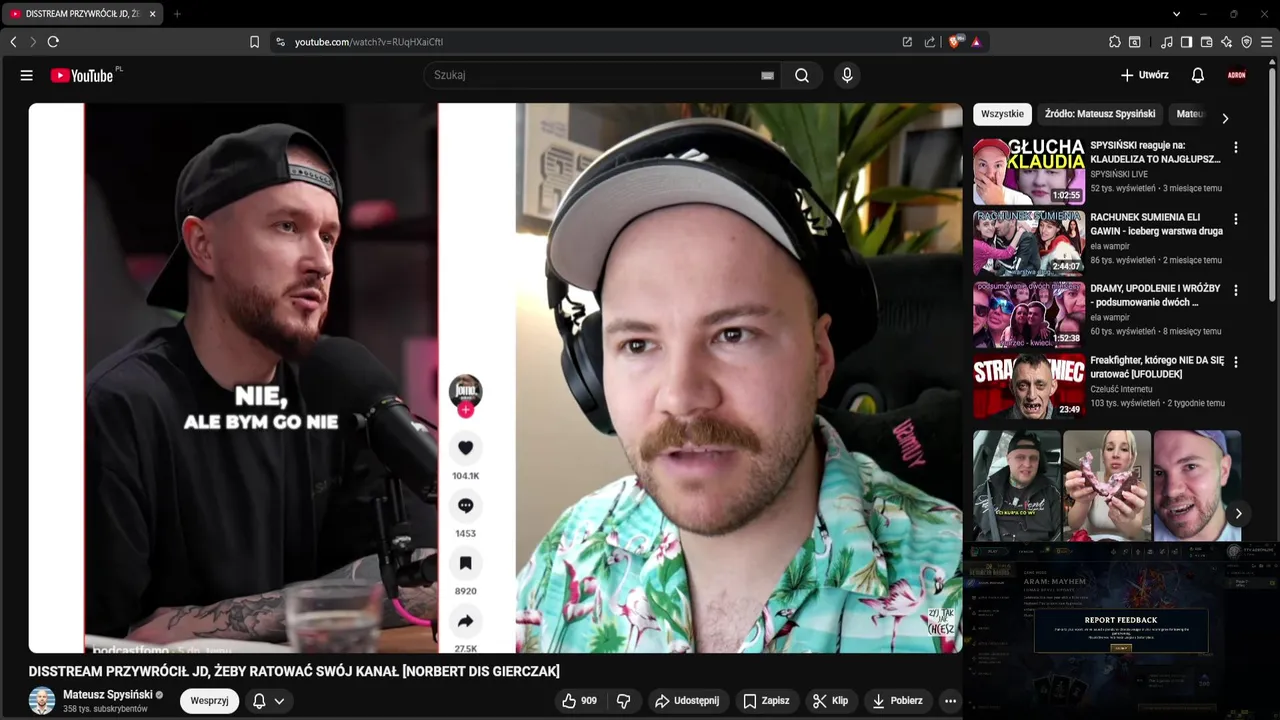Open RACHUNEK SUMIENIA video thumbnail
This screenshot has width=1280, height=720.
pos(1029,243)
